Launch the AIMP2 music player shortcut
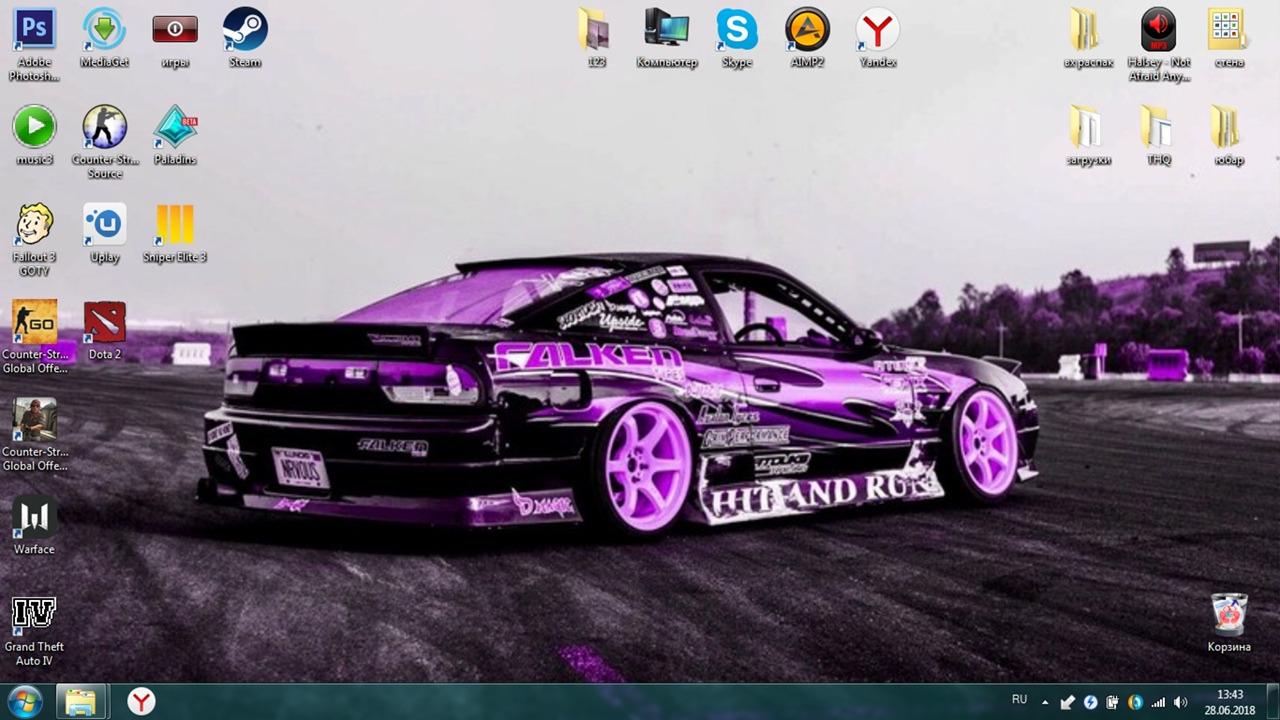 click(x=807, y=30)
